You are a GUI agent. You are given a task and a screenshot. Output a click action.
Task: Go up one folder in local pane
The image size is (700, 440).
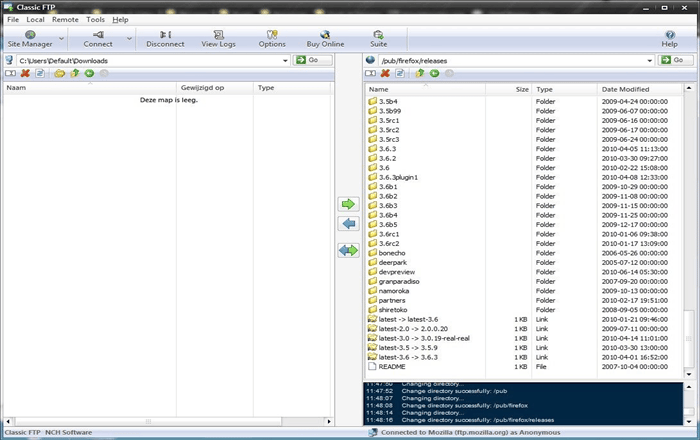pos(75,73)
